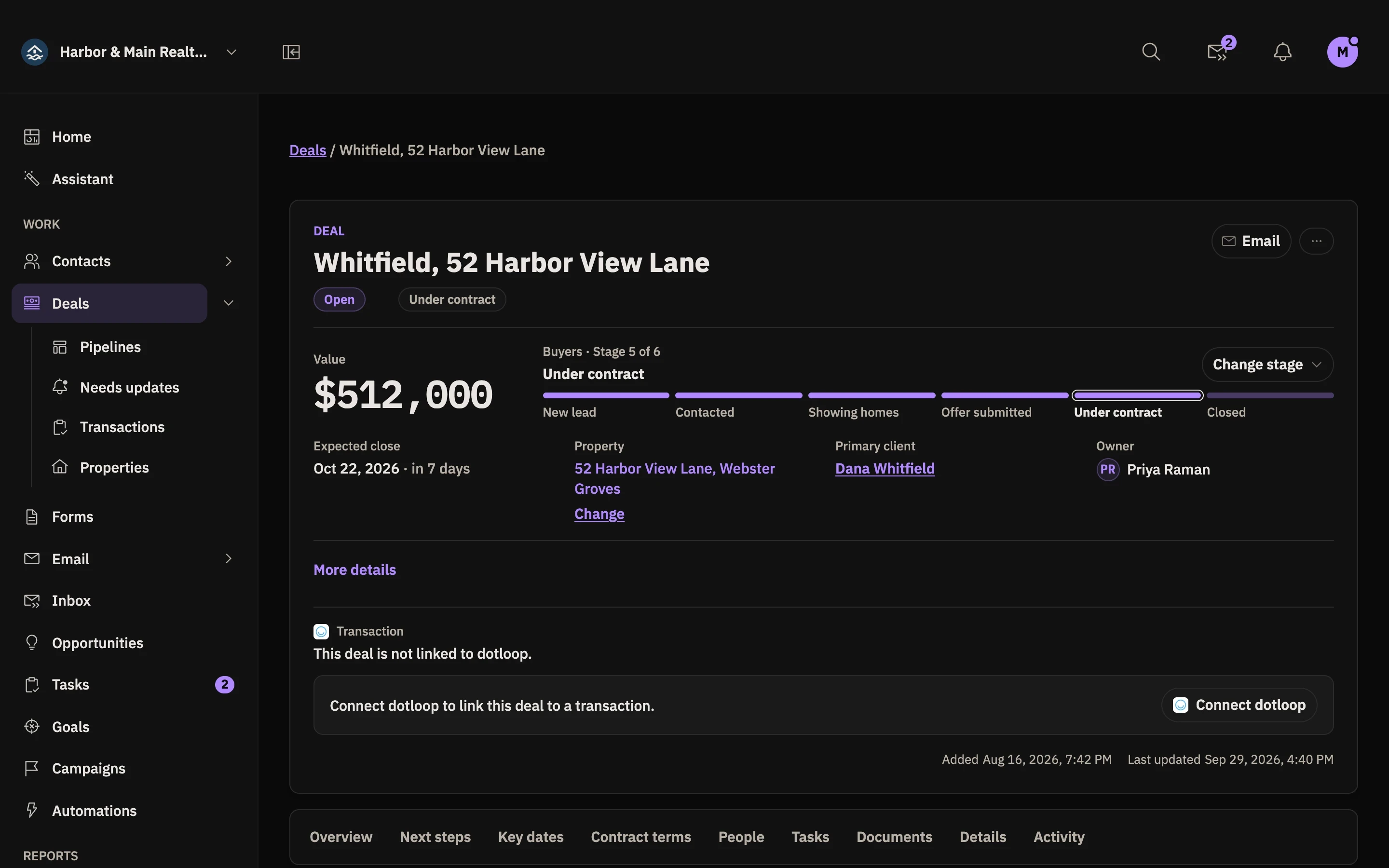Collapse the sidebar with the panel icon
The height and width of the screenshot is (868, 1389).
(x=291, y=52)
